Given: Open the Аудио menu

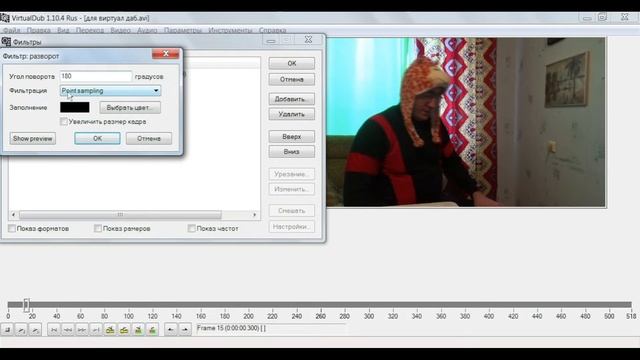Looking at the screenshot, I should 147,30.
